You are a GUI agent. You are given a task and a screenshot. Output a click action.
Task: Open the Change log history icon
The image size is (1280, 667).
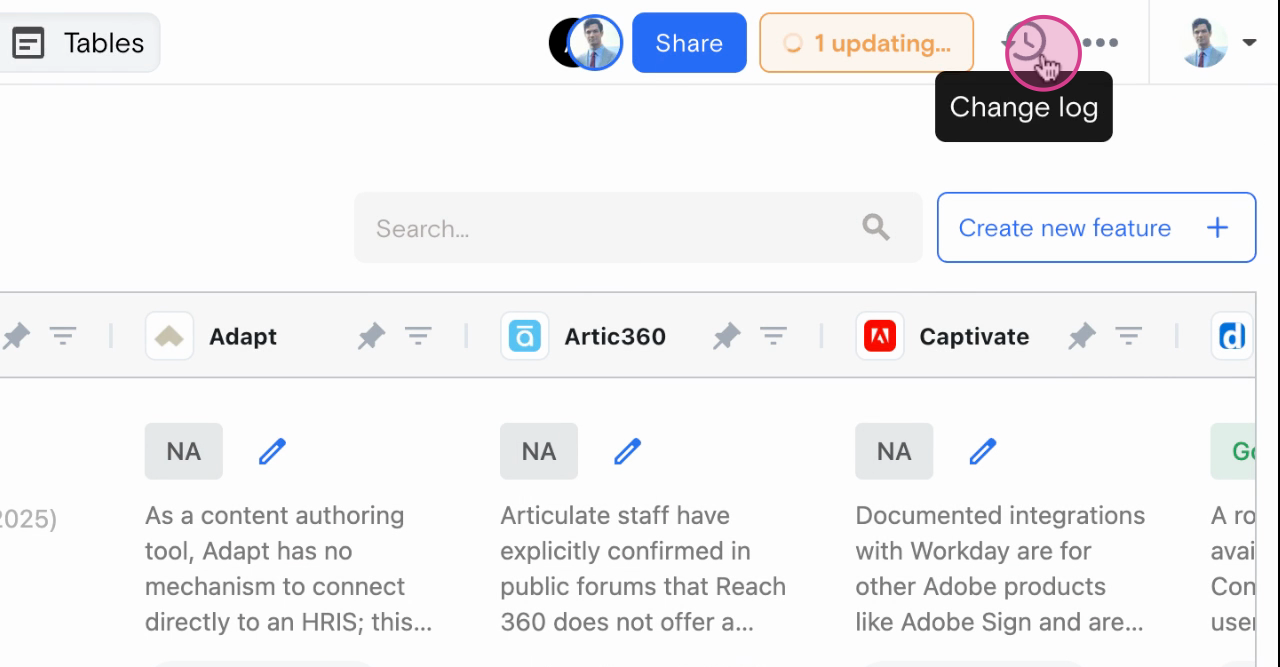pyautogui.click(x=1028, y=44)
